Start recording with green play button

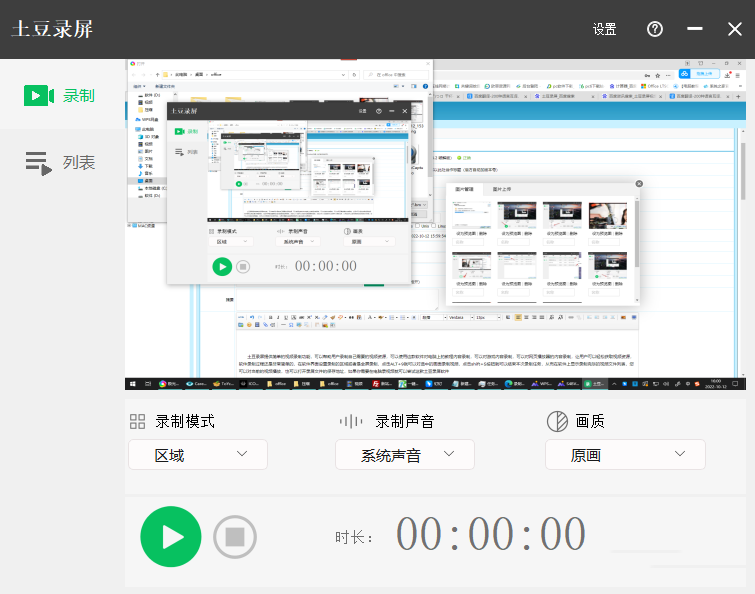click(x=171, y=537)
